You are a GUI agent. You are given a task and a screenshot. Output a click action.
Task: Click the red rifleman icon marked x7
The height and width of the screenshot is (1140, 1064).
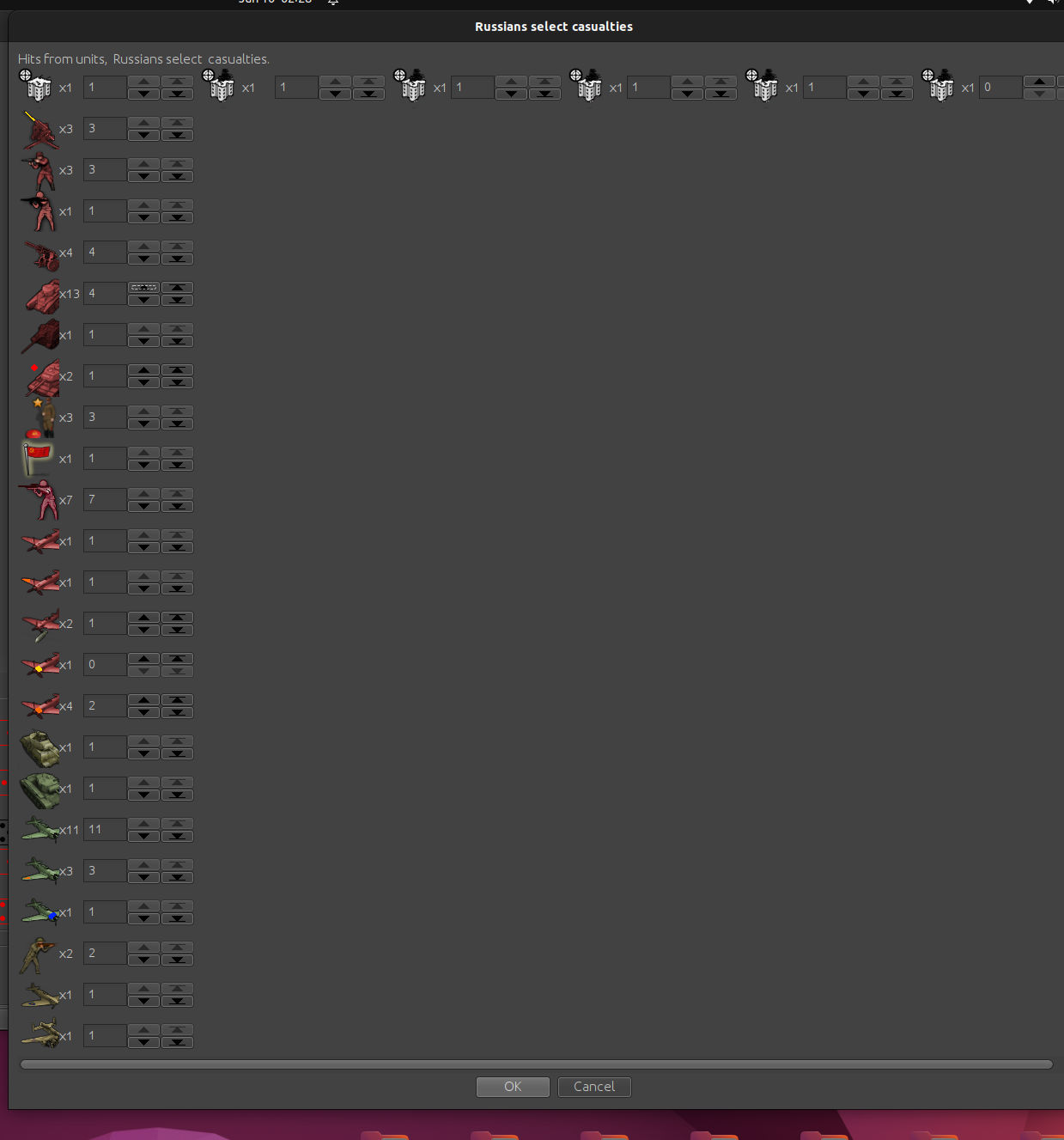point(40,500)
